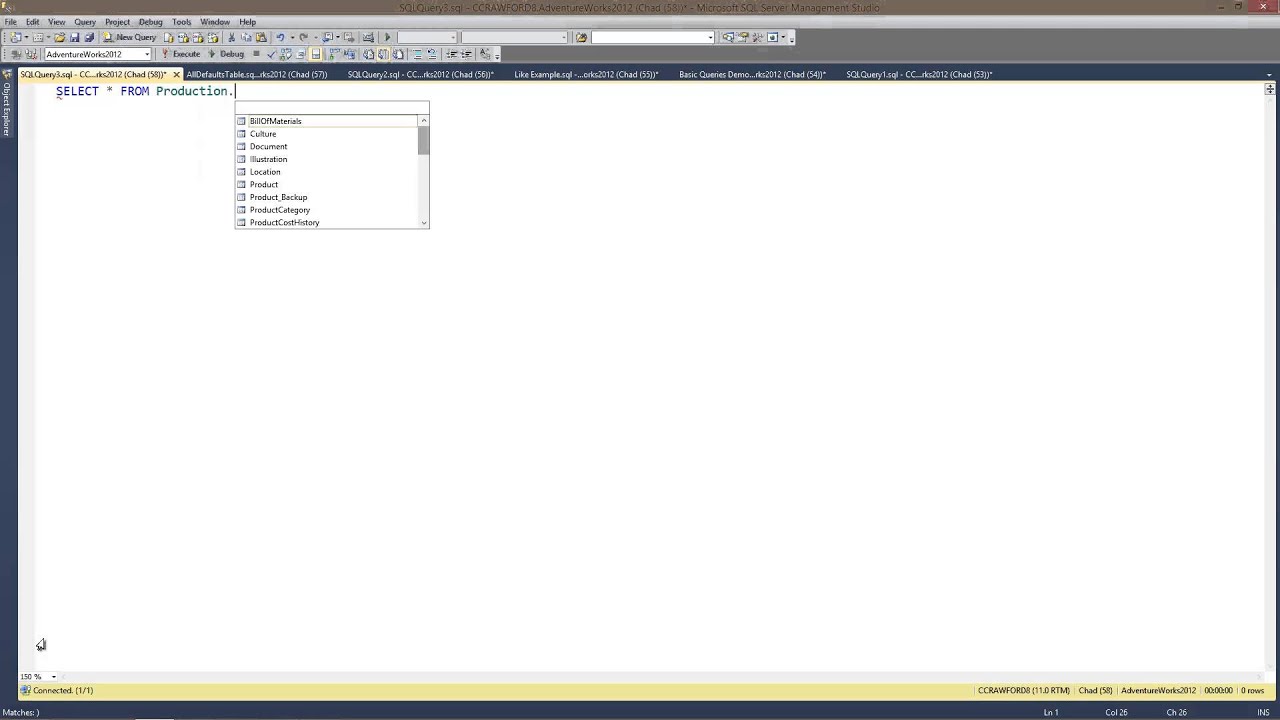Open the Help menu
Screen dimensions: 1280x720
(248, 21)
